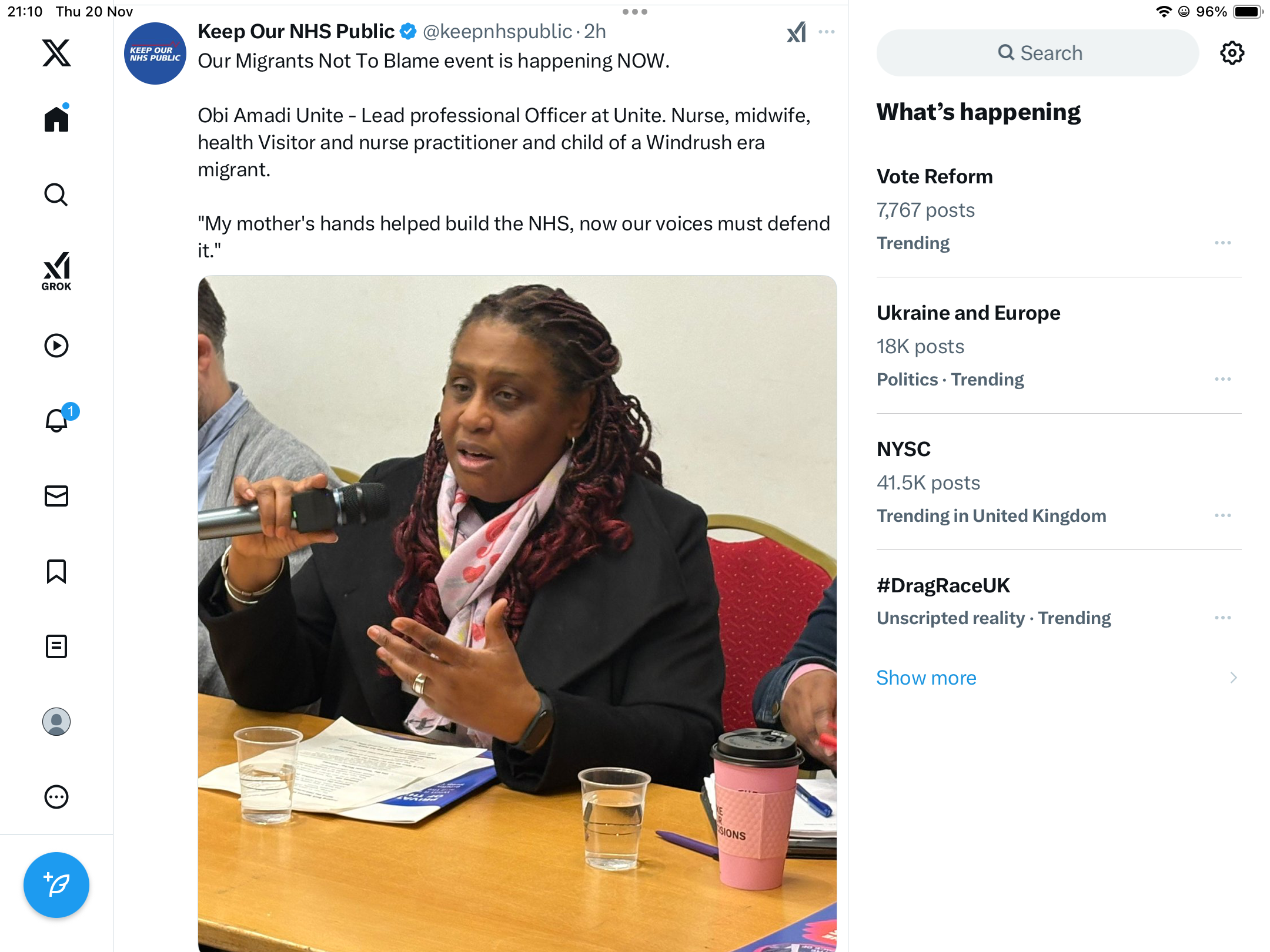Open Grok from the sidebar
This screenshot has width=1270, height=952.
tap(56, 271)
